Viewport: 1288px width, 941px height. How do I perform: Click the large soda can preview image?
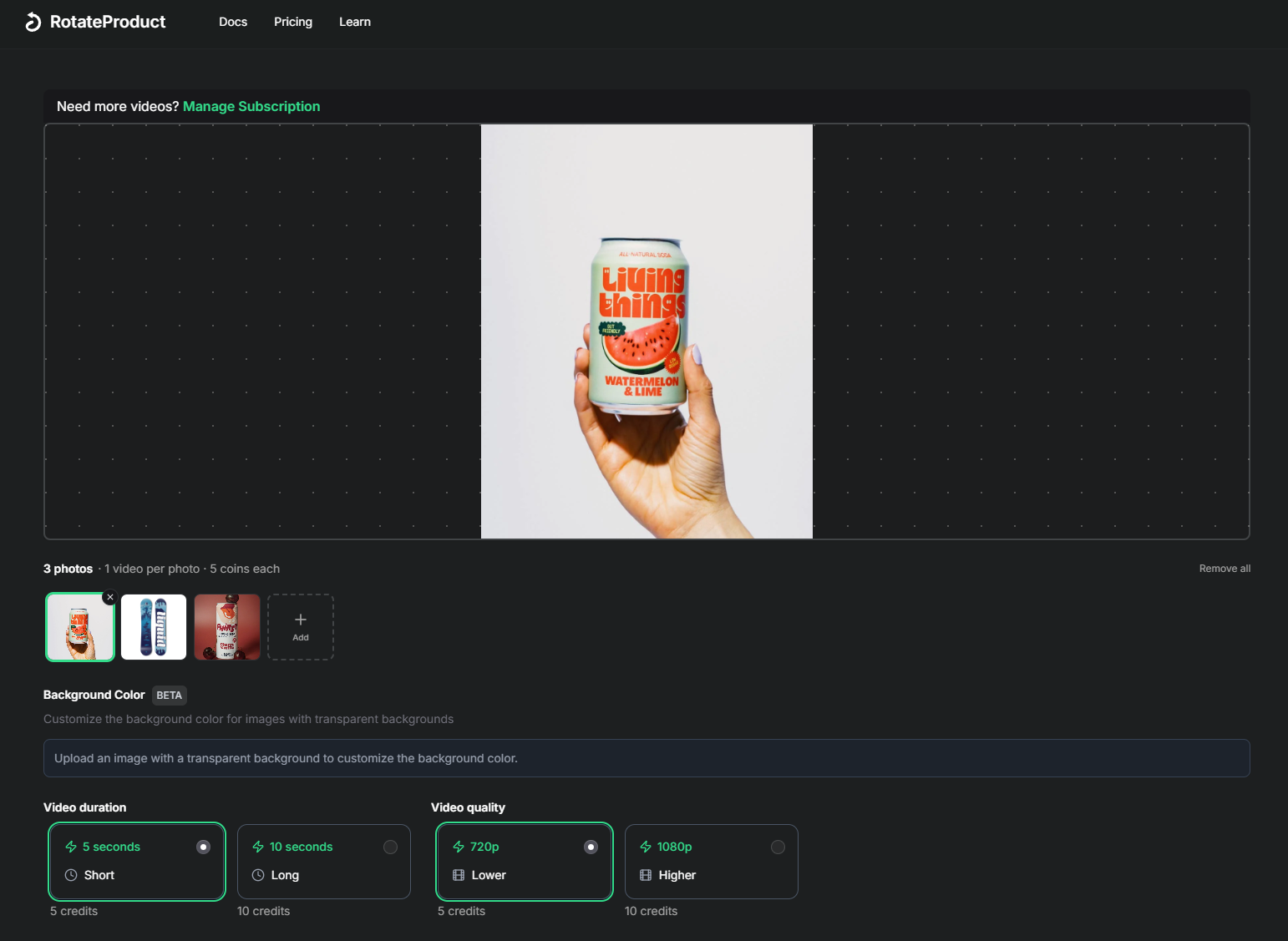[x=647, y=331]
